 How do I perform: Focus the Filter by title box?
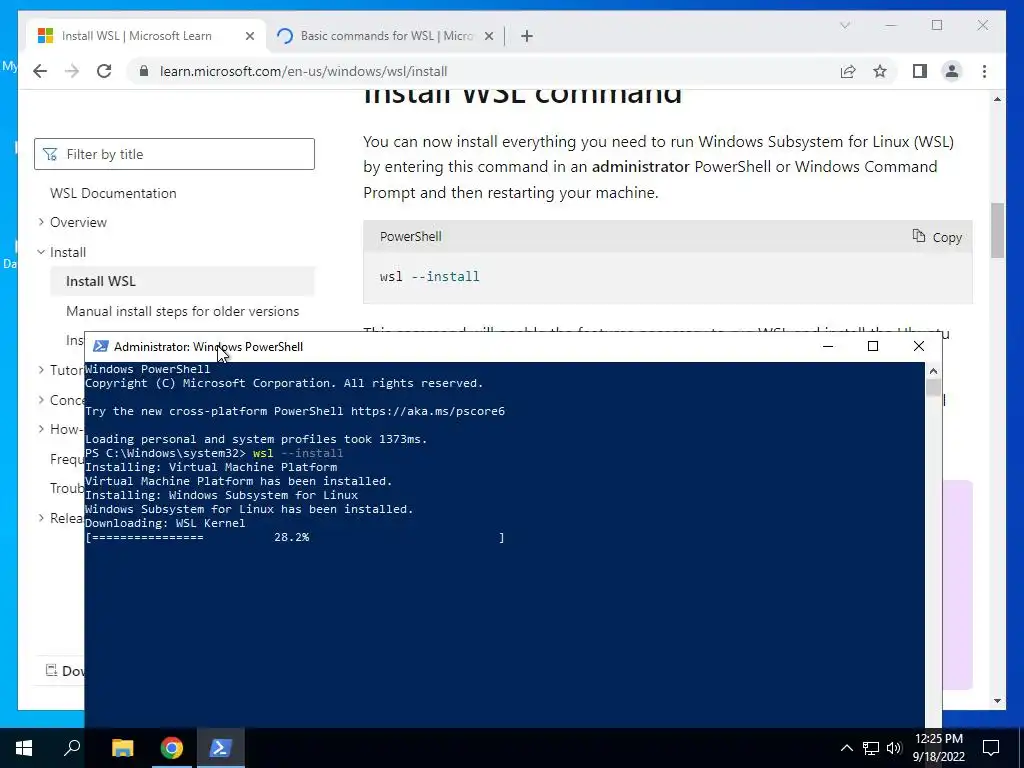coord(174,154)
